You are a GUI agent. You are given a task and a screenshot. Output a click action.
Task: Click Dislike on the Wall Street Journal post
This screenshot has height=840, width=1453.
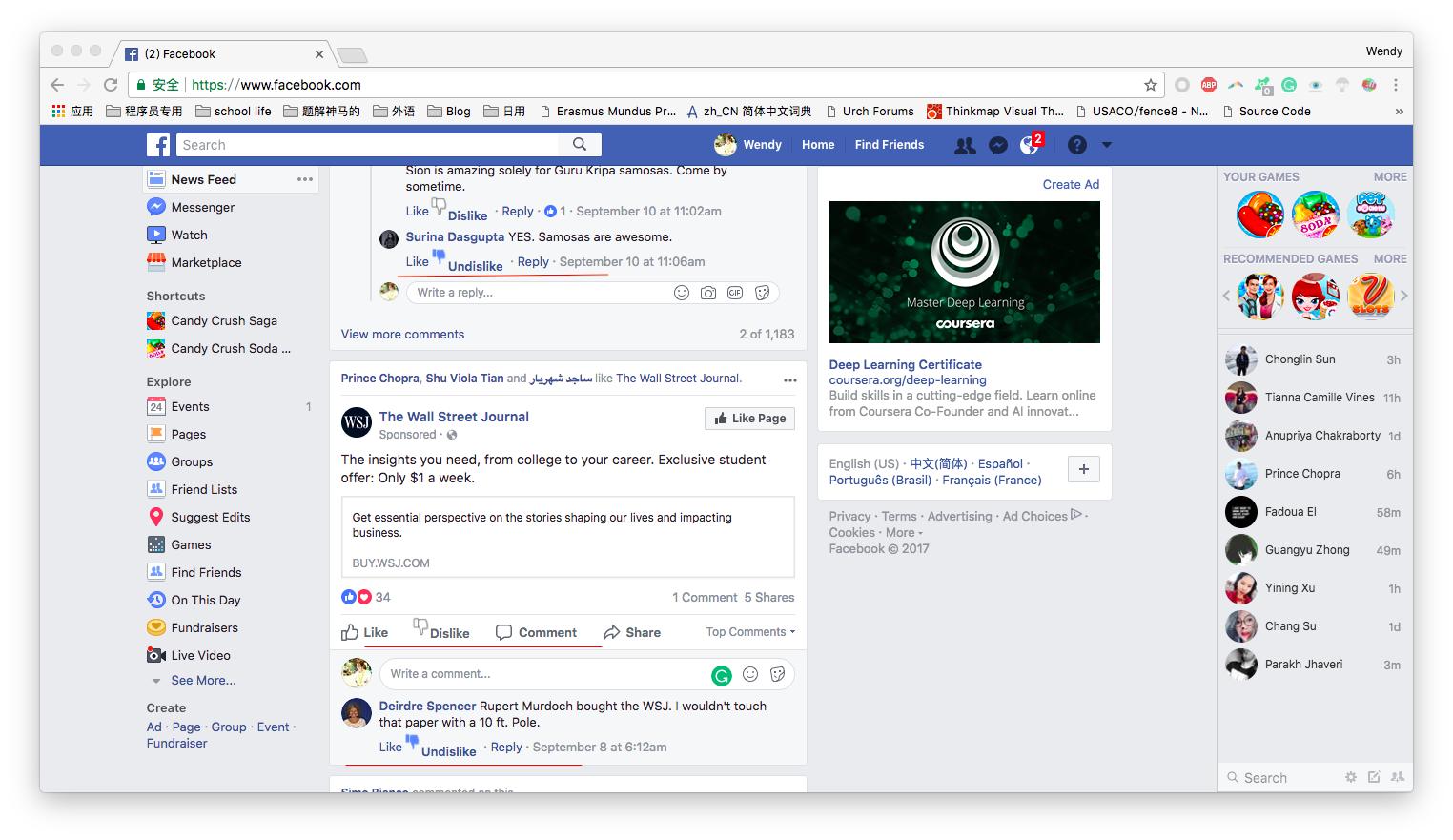point(441,630)
